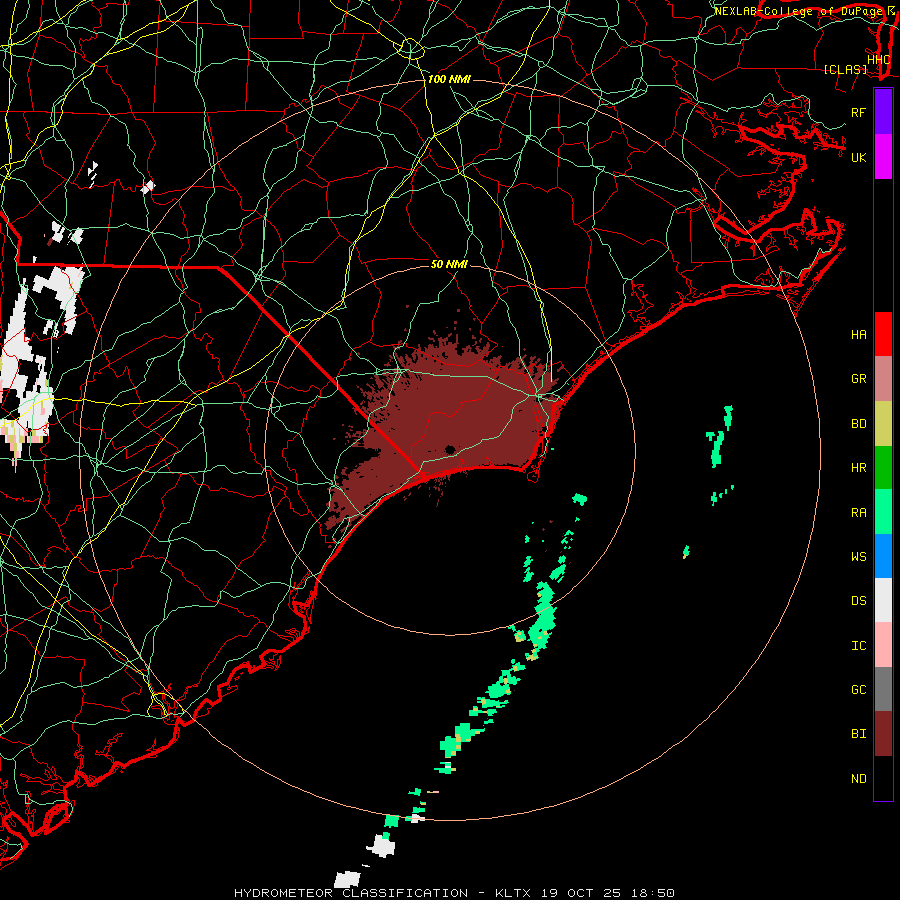900x900 pixels.
Task: Click the HYDROMETEOR CLASSIFICATION title text
Action: [351, 893]
